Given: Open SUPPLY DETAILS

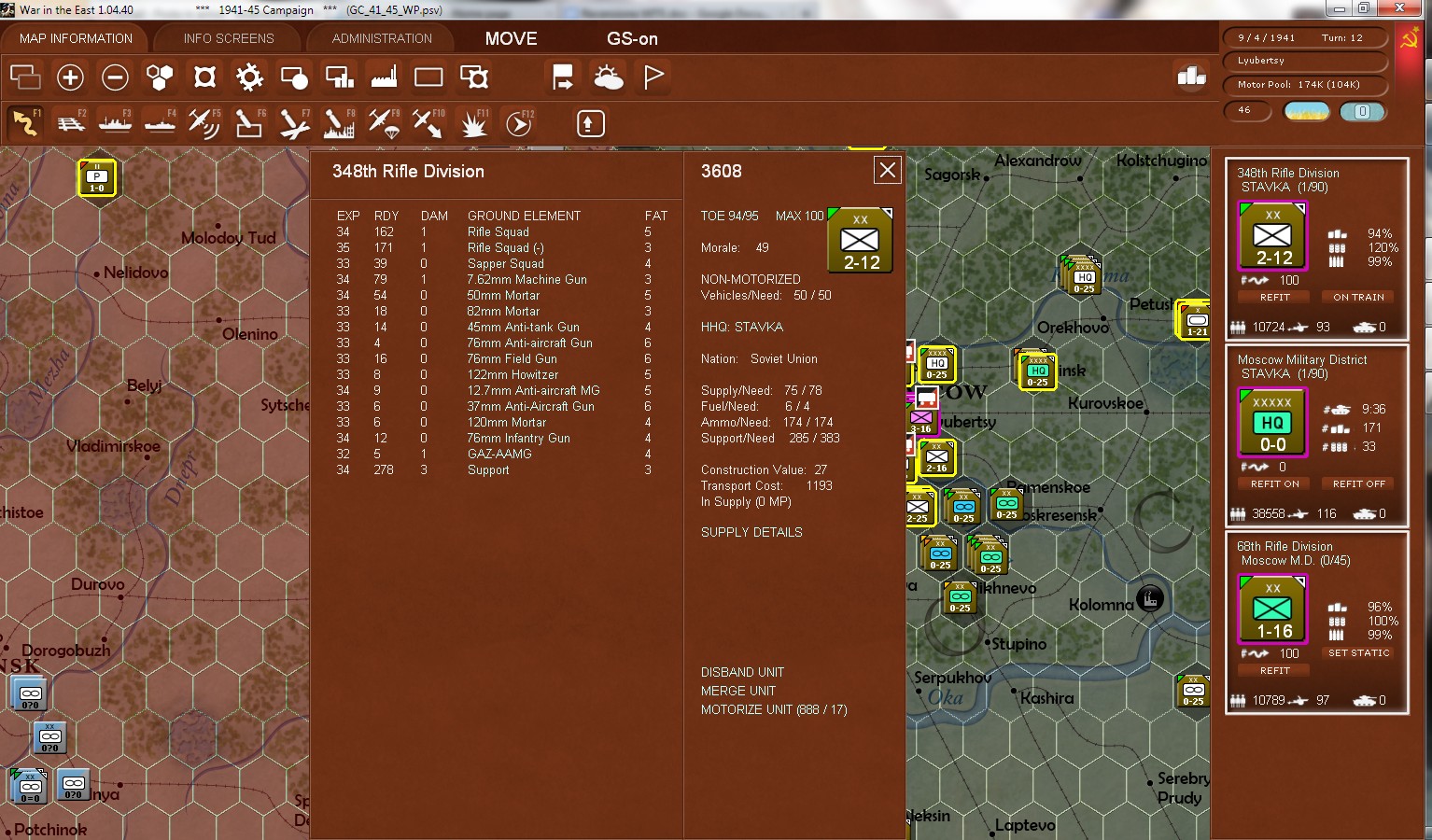Looking at the screenshot, I should click(751, 532).
